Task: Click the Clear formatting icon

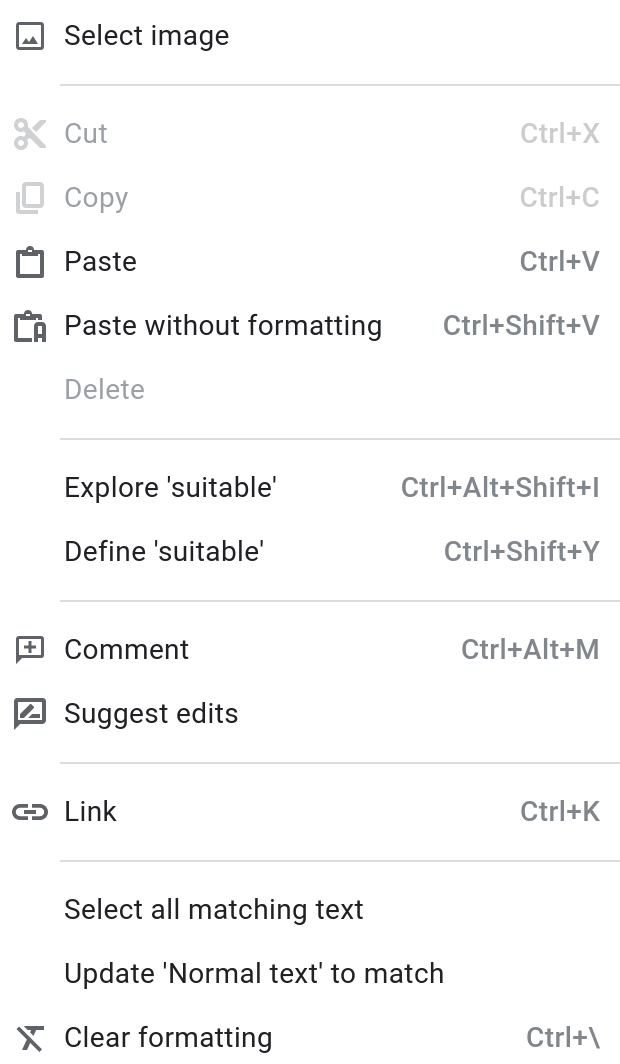Action: point(30,1038)
